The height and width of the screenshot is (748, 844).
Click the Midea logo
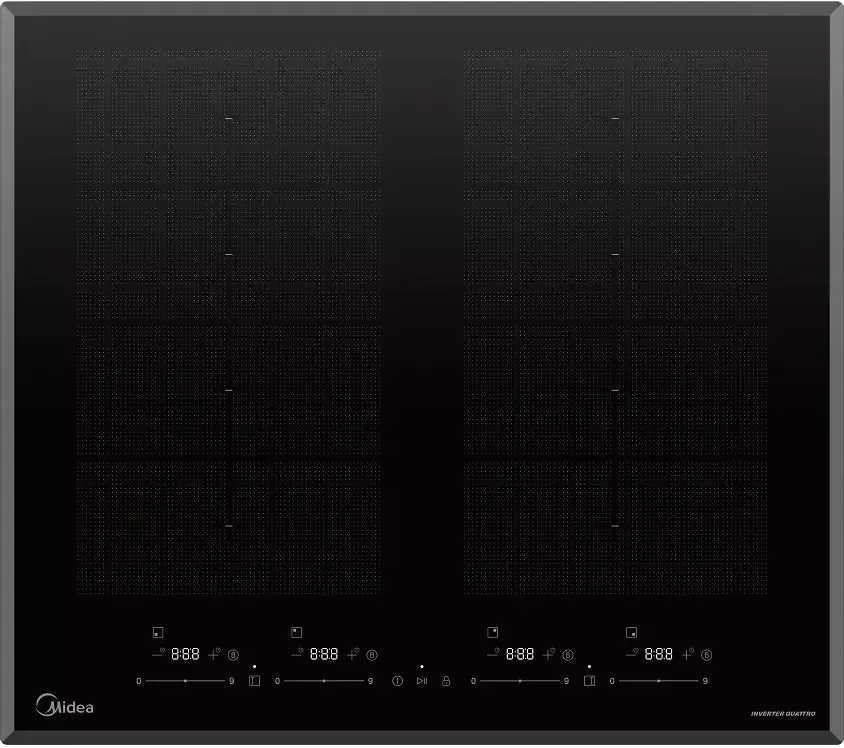coord(65,705)
